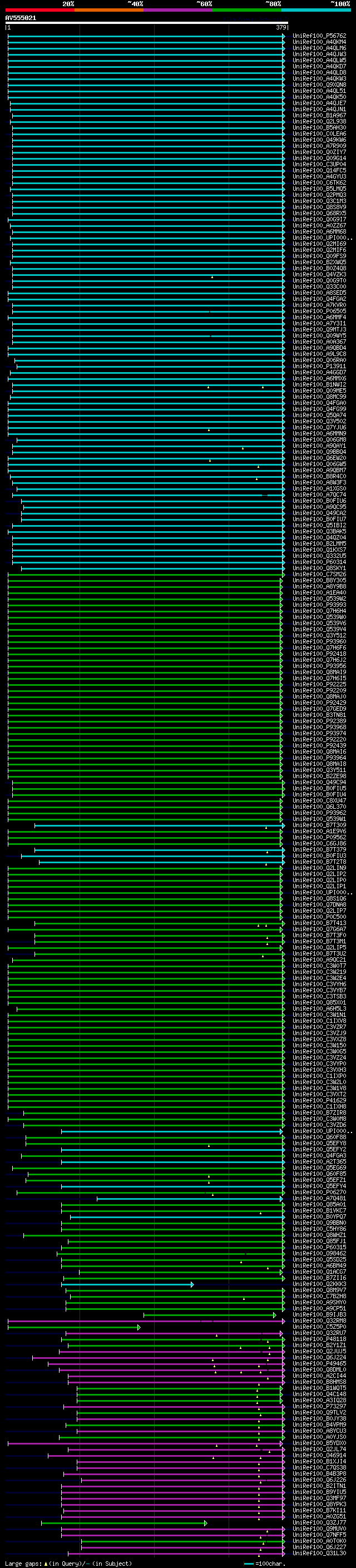Viewport: 356px width, 1568px height.
Task: Select the UniRef100_B3TN81 label
Action: tap(319, 715)
